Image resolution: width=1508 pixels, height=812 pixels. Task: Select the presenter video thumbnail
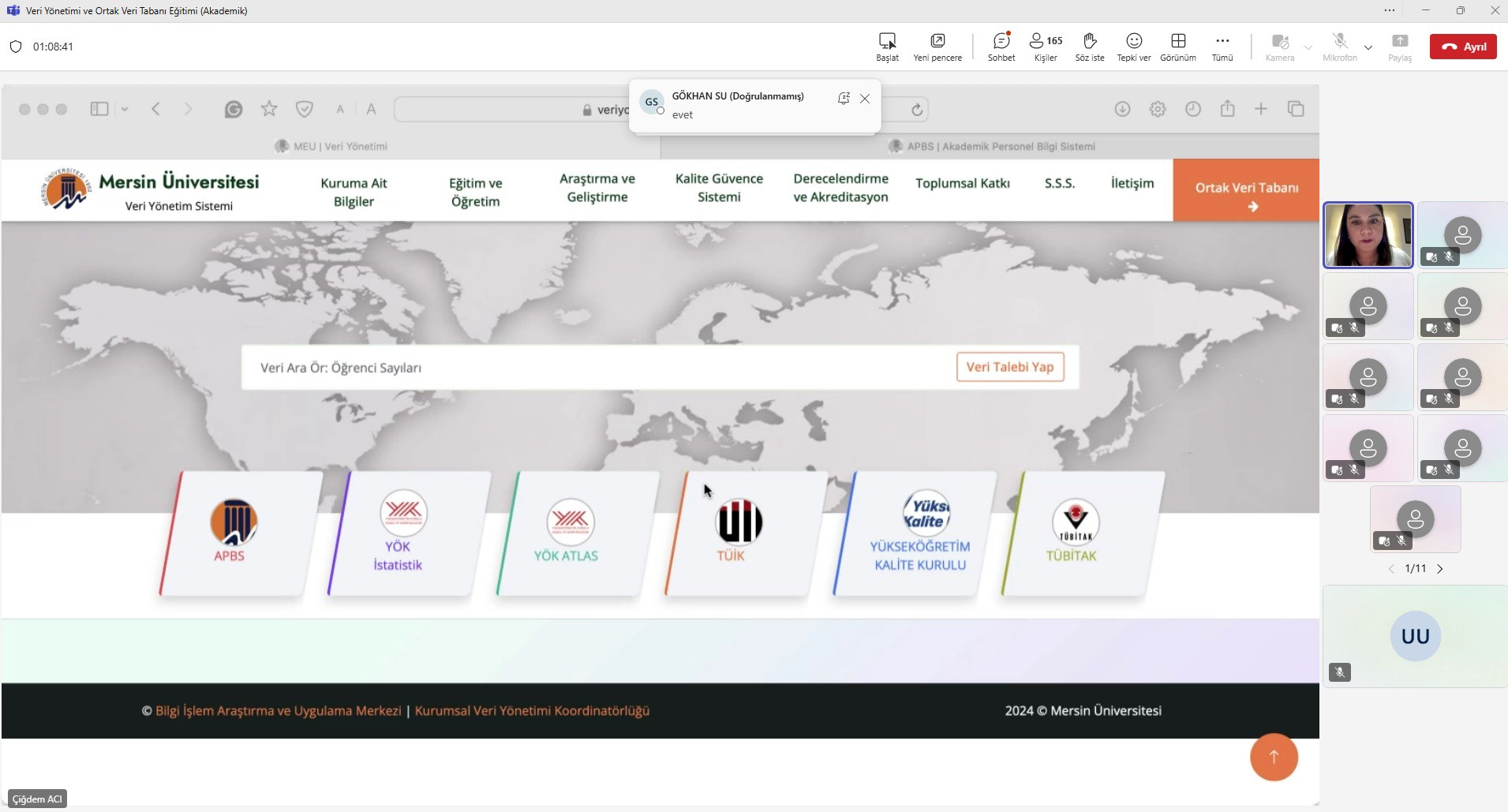pos(1368,235)
